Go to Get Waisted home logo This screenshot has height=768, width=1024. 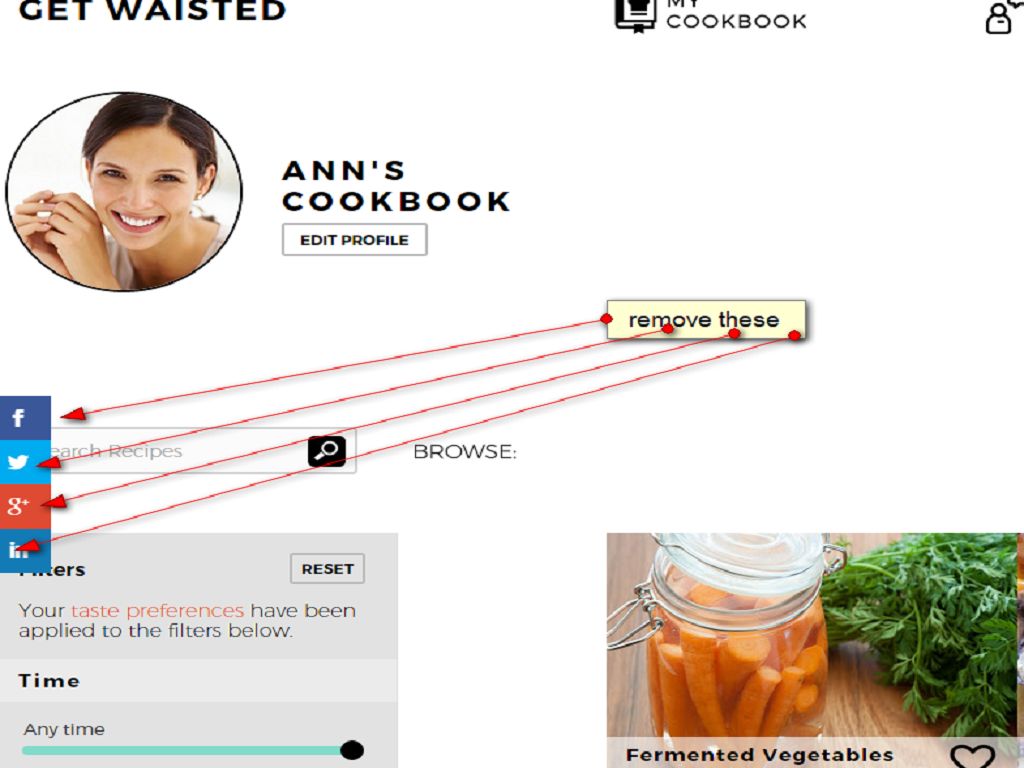coord(152,10)
